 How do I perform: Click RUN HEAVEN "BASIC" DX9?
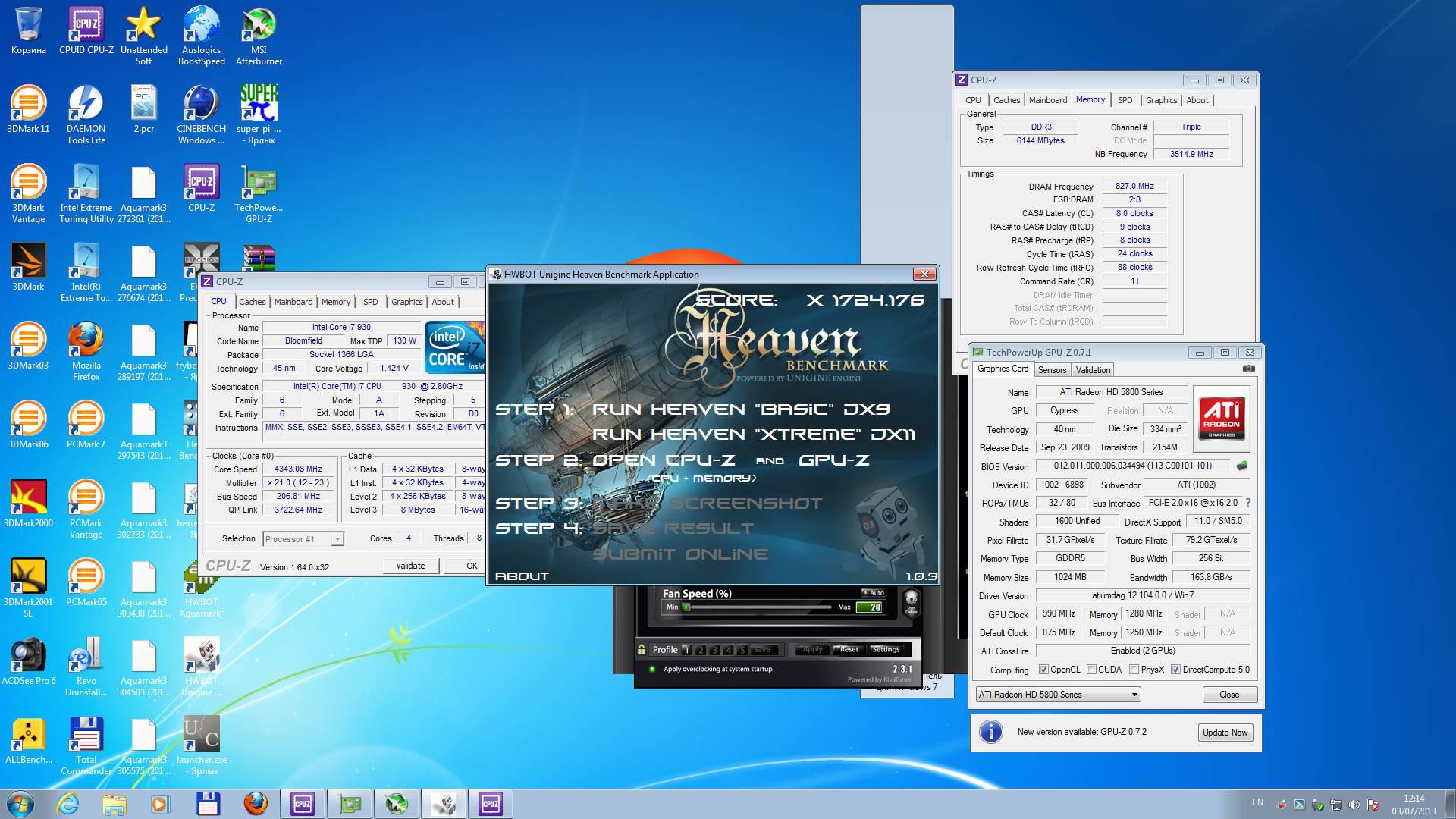click(740, 409)
